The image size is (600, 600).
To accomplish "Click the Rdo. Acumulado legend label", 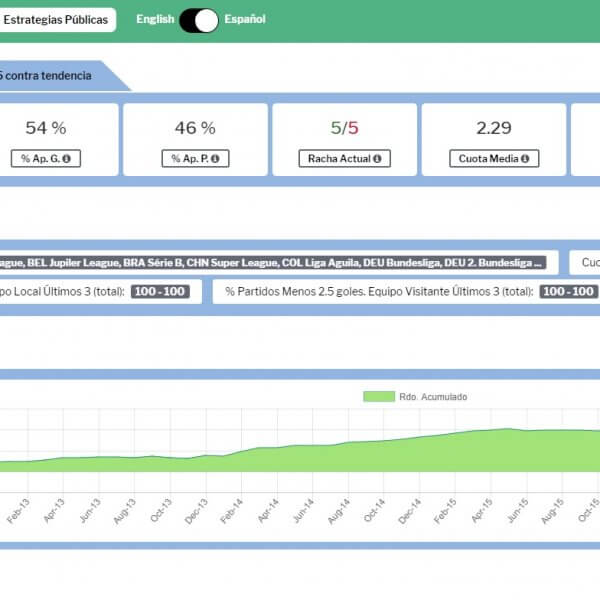I will (x=433, y=397).
